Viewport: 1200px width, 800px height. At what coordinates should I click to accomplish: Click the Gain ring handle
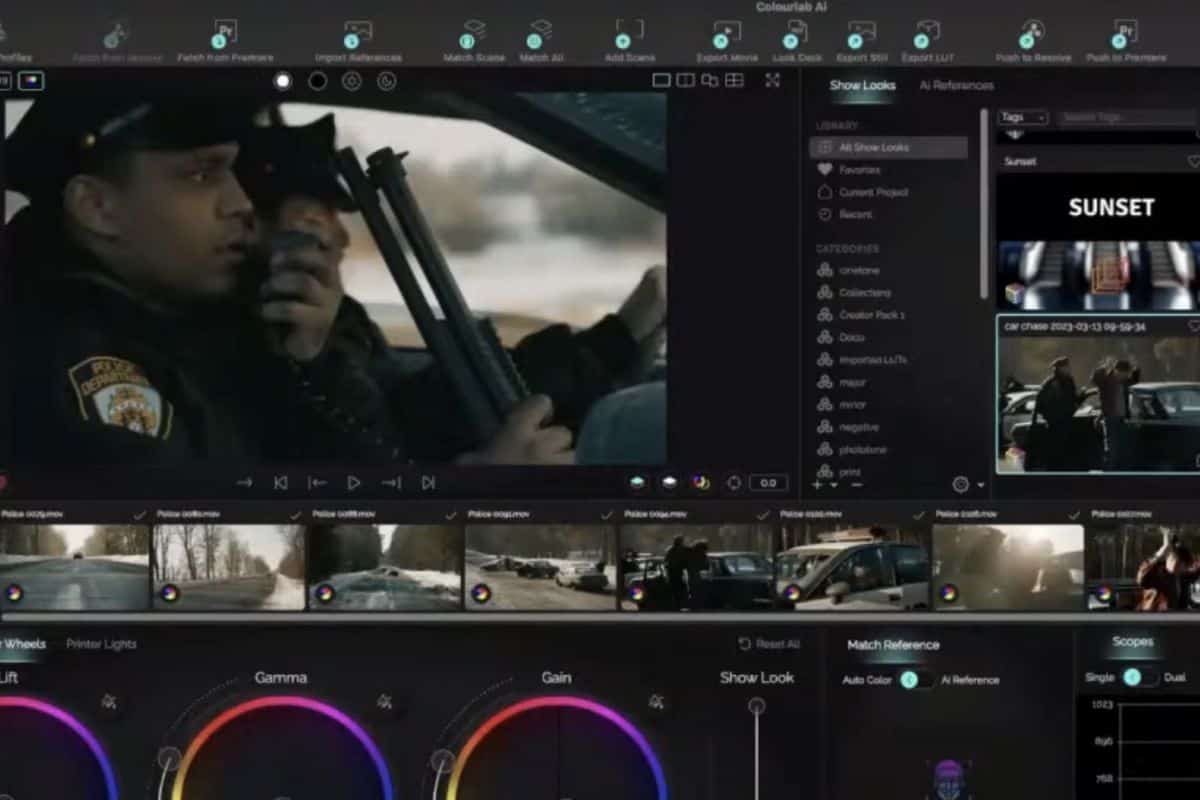(x=442, y=760)
